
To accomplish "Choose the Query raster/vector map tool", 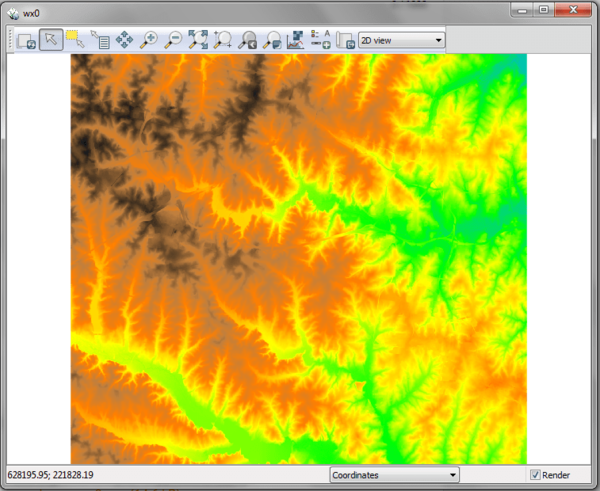I will pyautogui.click(x=100, y=41).
